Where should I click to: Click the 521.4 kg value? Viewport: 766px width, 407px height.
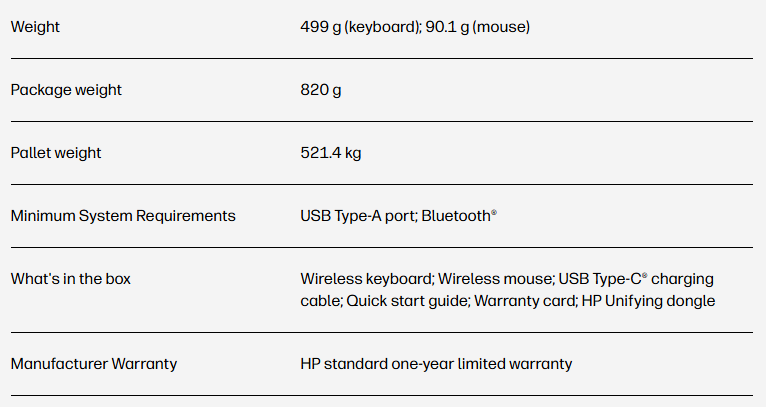pos(330,153)
